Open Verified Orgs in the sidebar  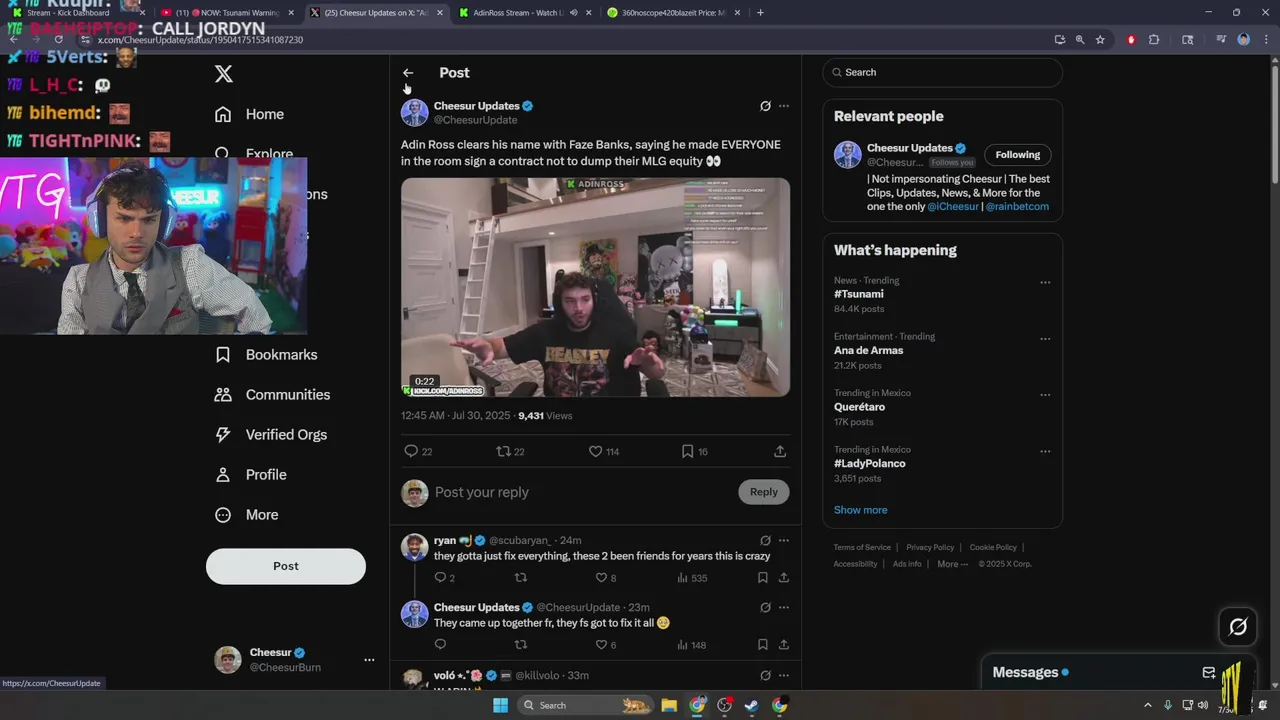tap(271, 435)
